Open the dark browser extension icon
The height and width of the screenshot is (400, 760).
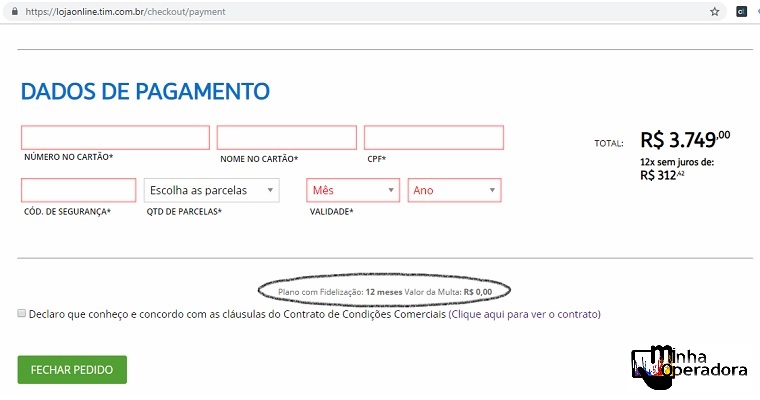741,12
